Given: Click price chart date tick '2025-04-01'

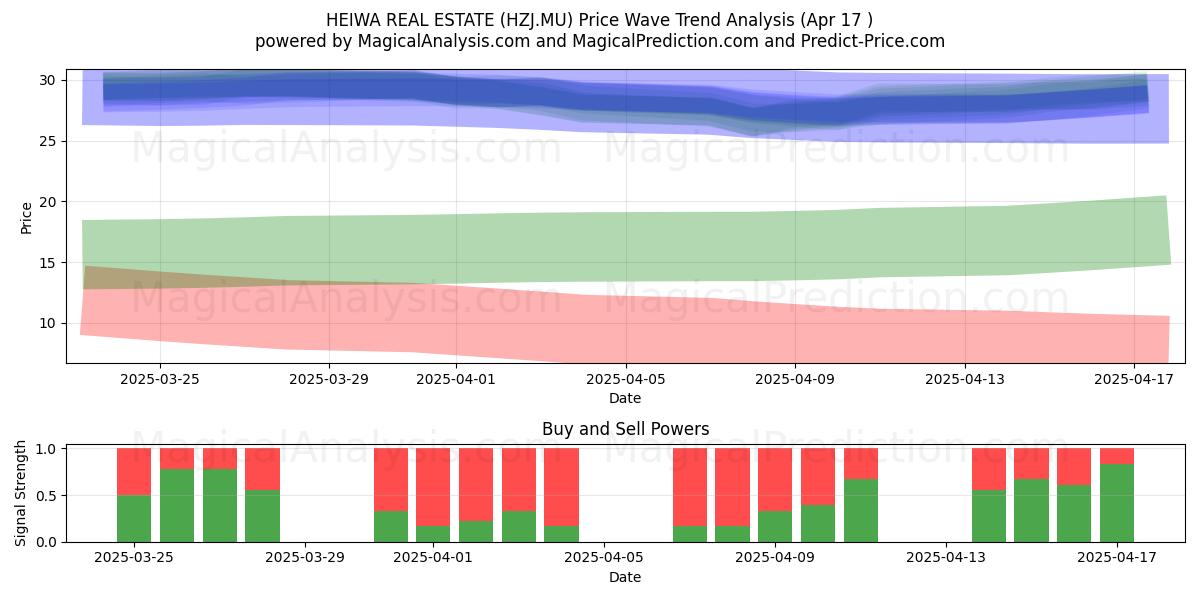Looking at the screenshot, I should click(456, 379).
